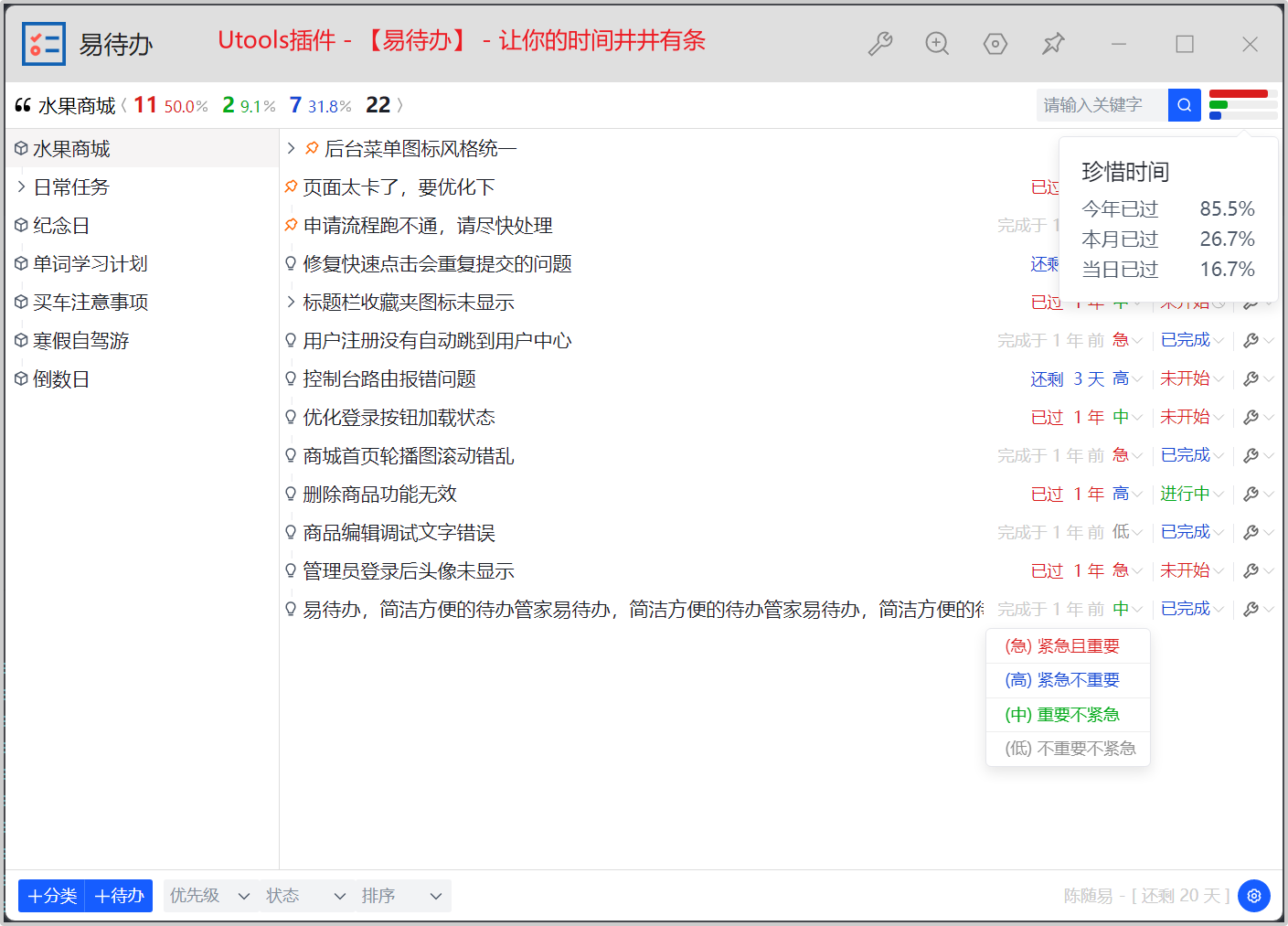Open wrench menu for 用户注册没有自动跳到用户中心
The width and height of the screenshot is (1288, 926).
point(1259,340)
